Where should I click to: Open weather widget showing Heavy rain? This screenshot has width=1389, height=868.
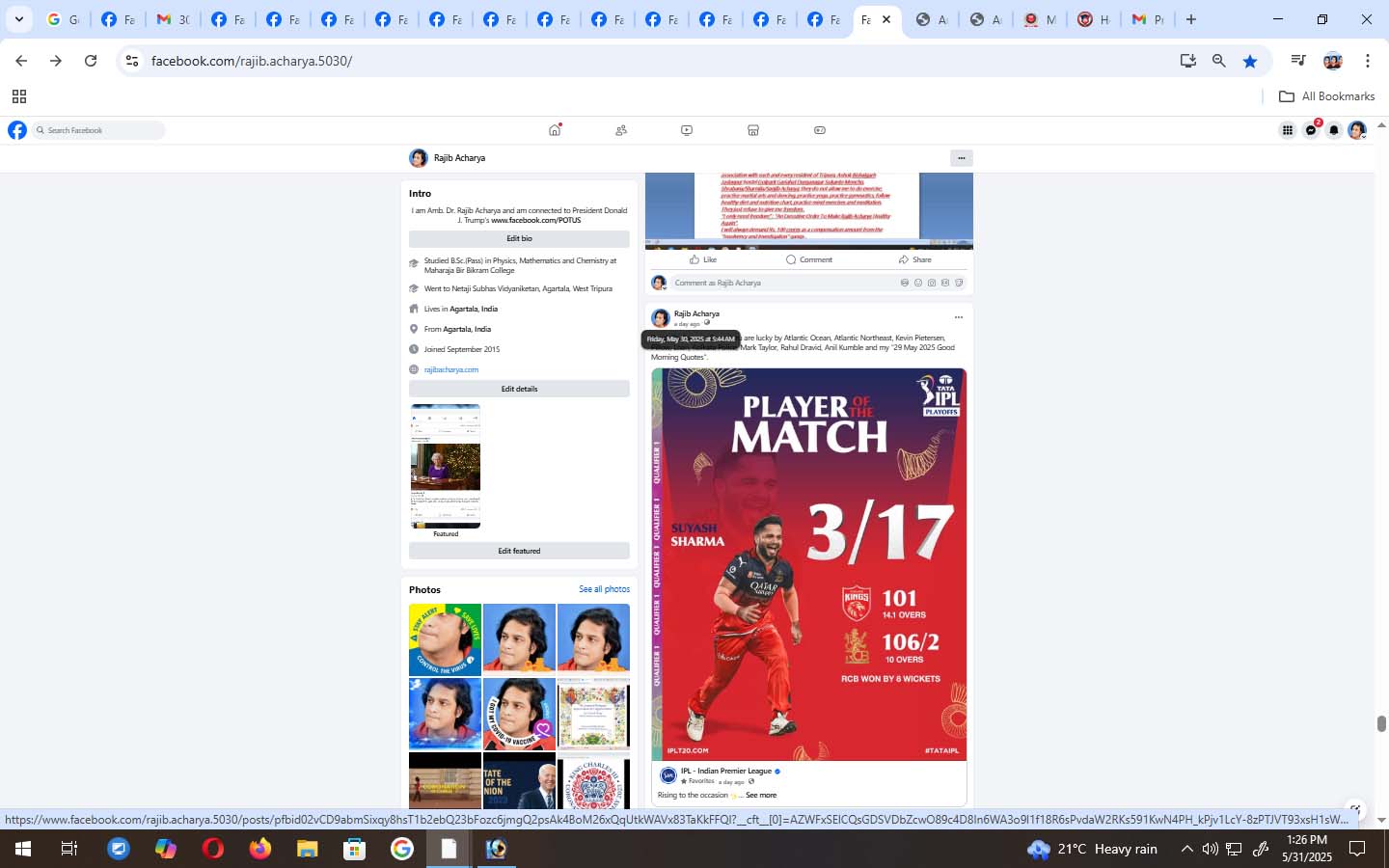(x=1092, y=849)
